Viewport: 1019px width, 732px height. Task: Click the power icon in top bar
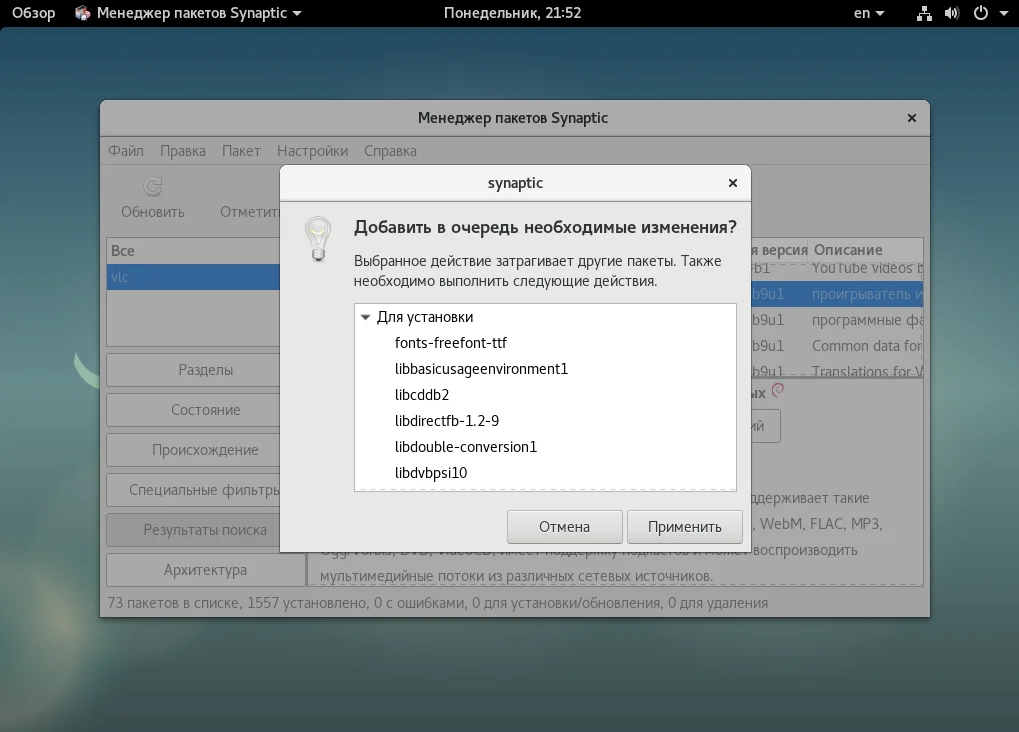coord(981,13)
